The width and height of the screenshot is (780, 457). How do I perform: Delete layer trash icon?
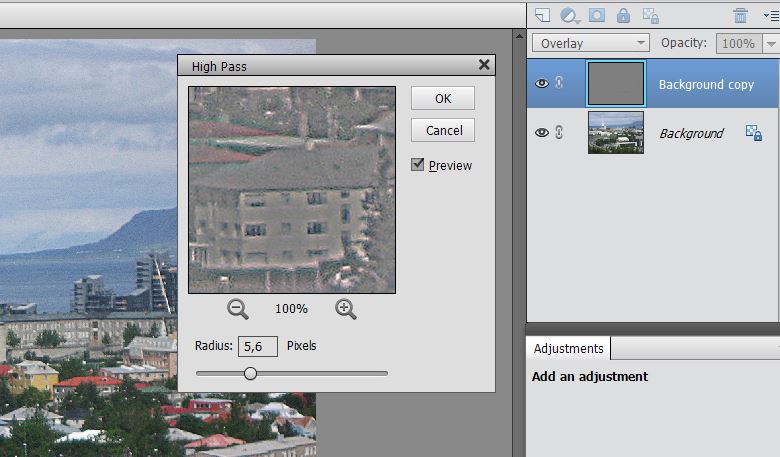coord(741,15)
